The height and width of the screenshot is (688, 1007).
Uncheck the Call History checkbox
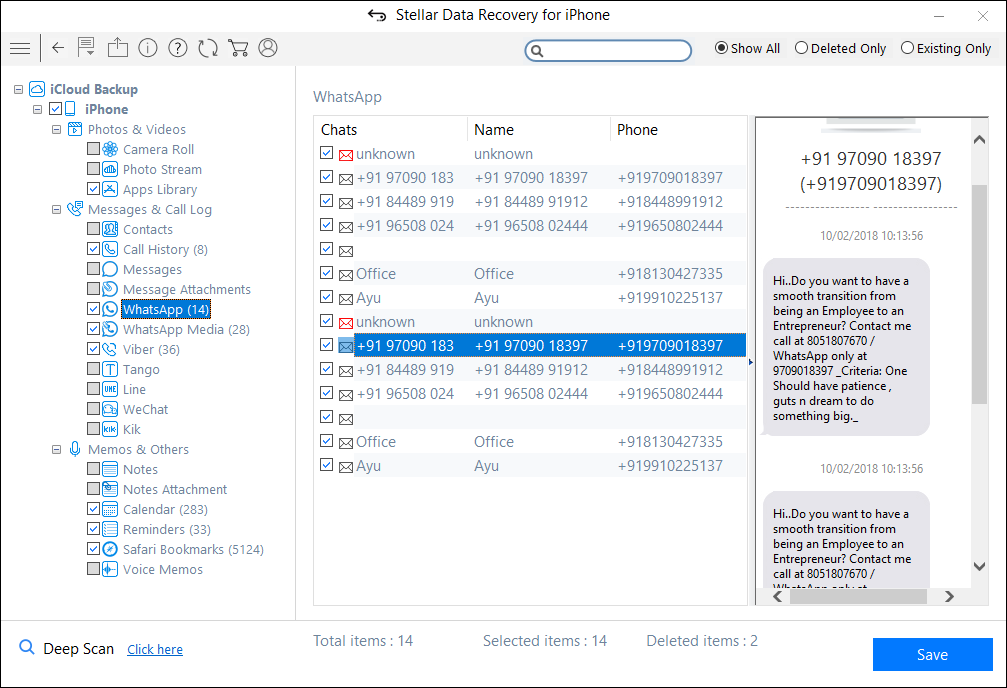(x=93, y=249)
